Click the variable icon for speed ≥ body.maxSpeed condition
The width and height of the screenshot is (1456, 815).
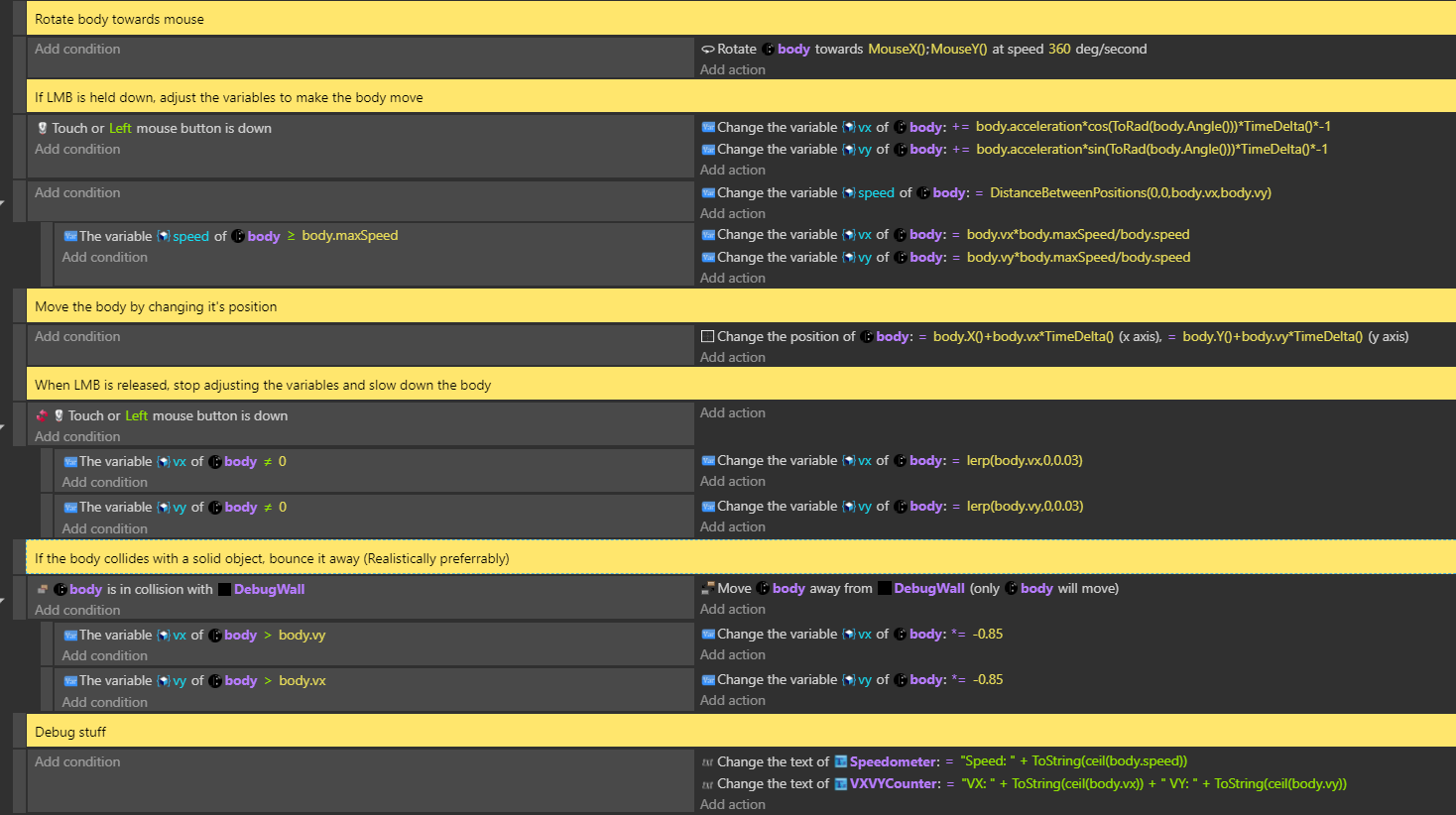click(x=70, y=236)
